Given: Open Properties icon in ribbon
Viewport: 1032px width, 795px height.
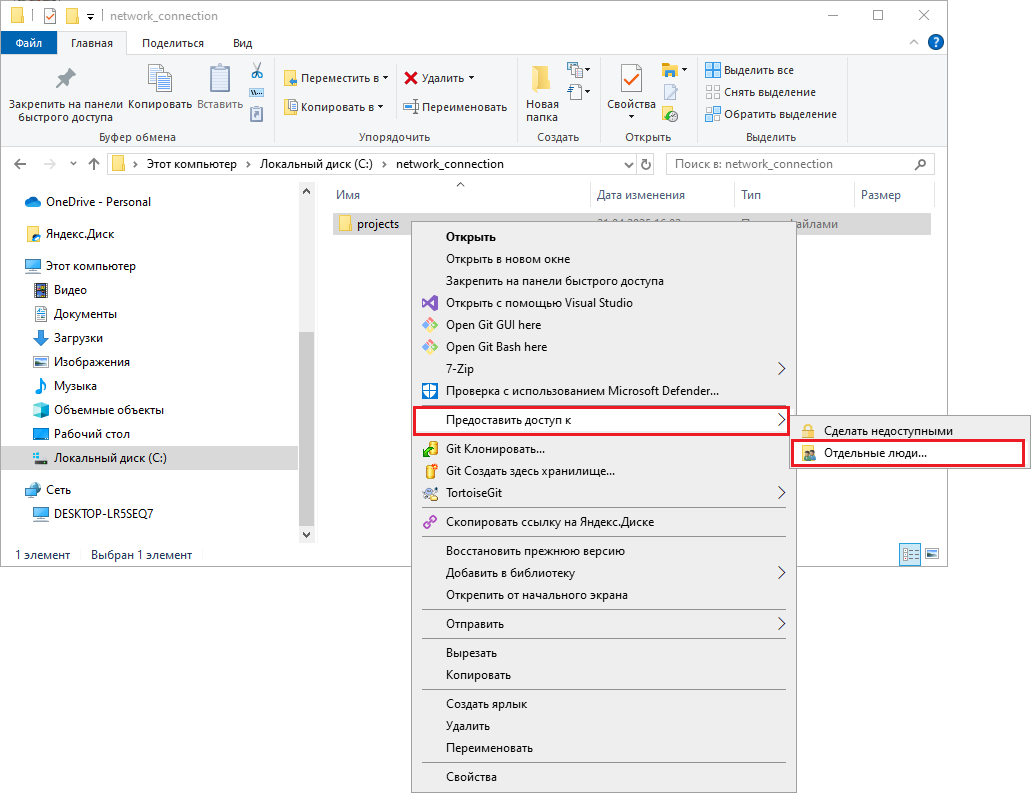Looking at the screenshot, I should [631, 80].
